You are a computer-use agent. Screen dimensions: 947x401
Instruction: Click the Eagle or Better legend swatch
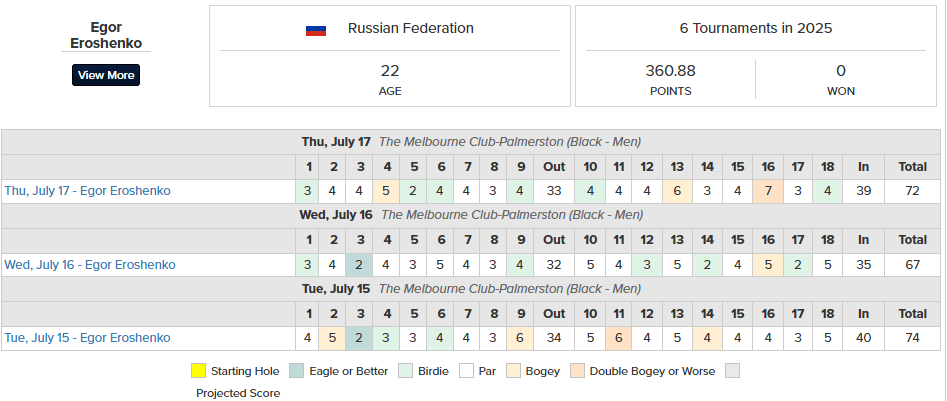coord(297,371)
